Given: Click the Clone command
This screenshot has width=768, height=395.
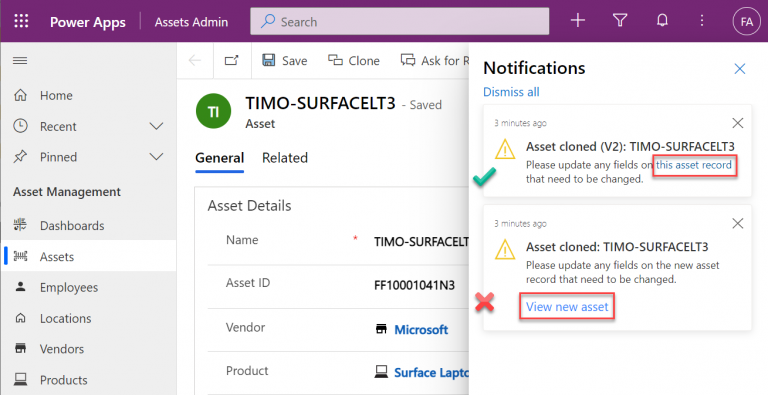Looking at the screenshot, I should [354, 60].
